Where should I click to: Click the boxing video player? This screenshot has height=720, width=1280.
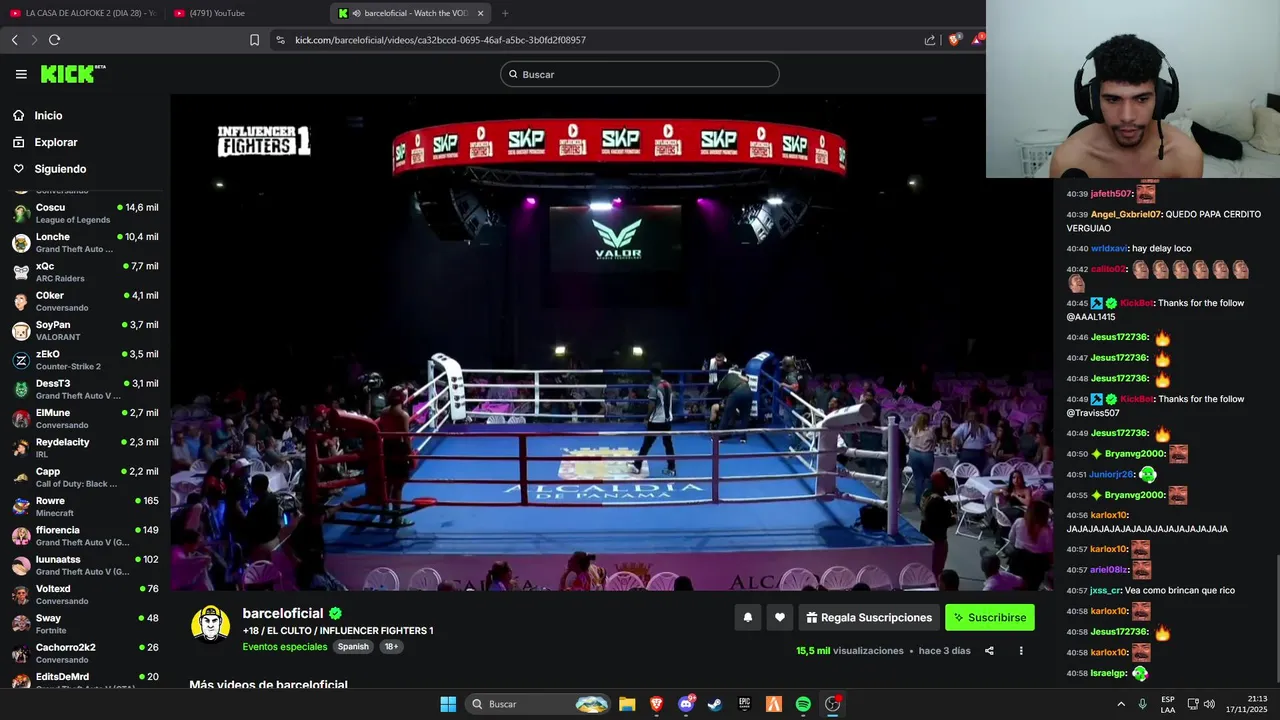point(611,342)
